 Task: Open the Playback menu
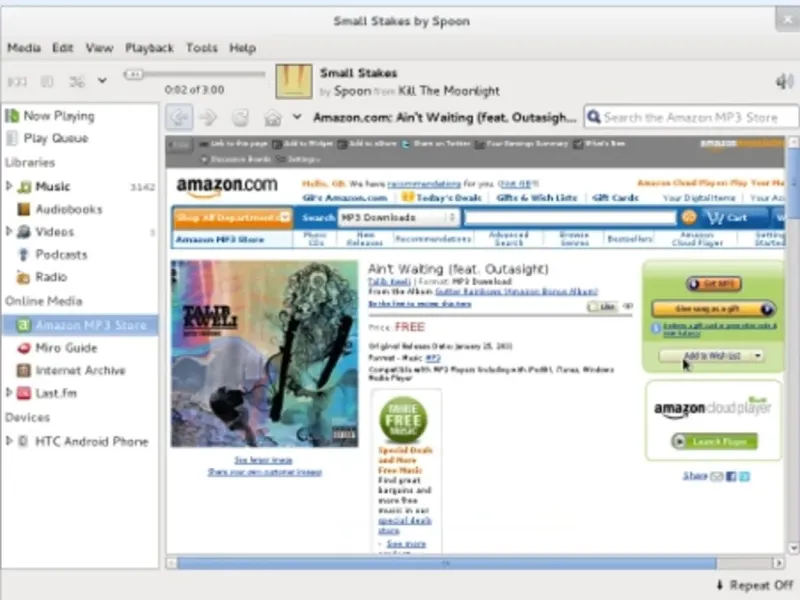click(149, 48)
